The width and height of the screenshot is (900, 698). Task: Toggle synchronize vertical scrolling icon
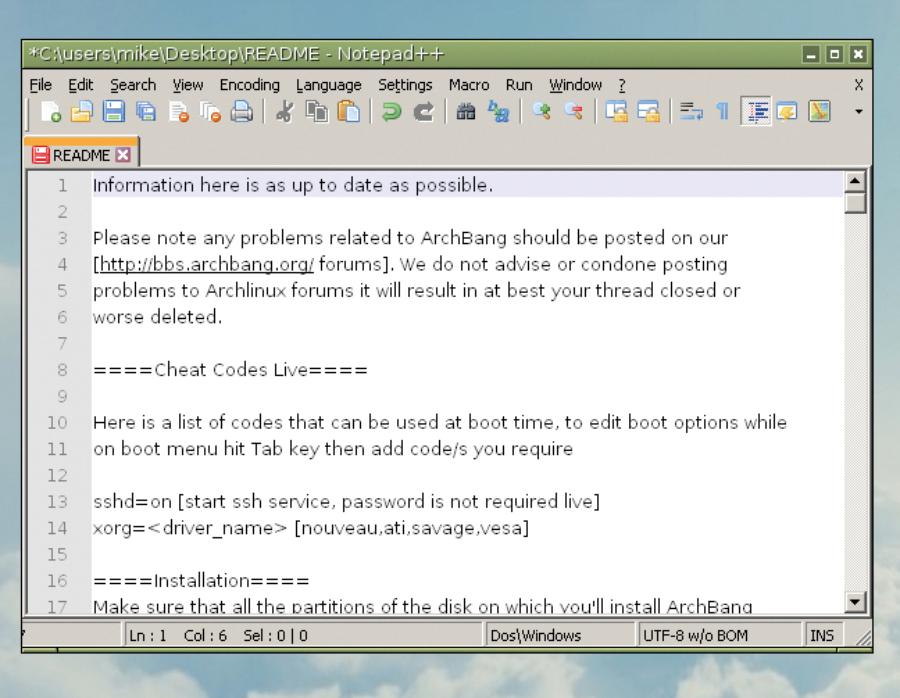616,111
